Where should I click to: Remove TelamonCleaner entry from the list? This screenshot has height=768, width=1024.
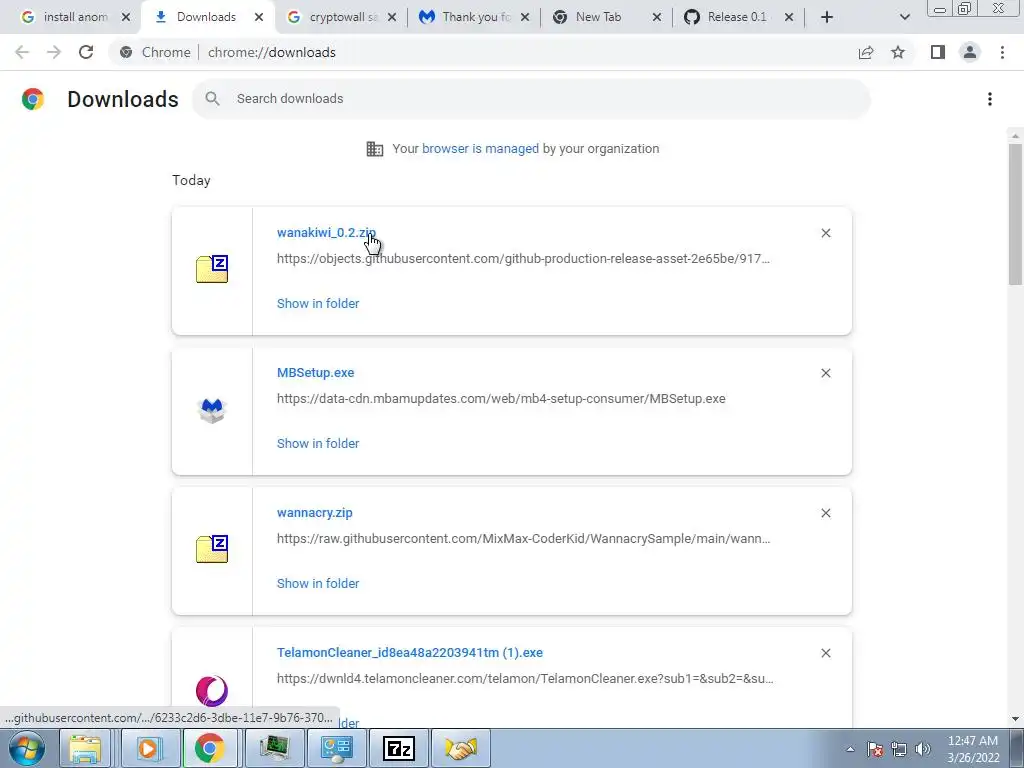pyautogui.click(x=825, y=653)
